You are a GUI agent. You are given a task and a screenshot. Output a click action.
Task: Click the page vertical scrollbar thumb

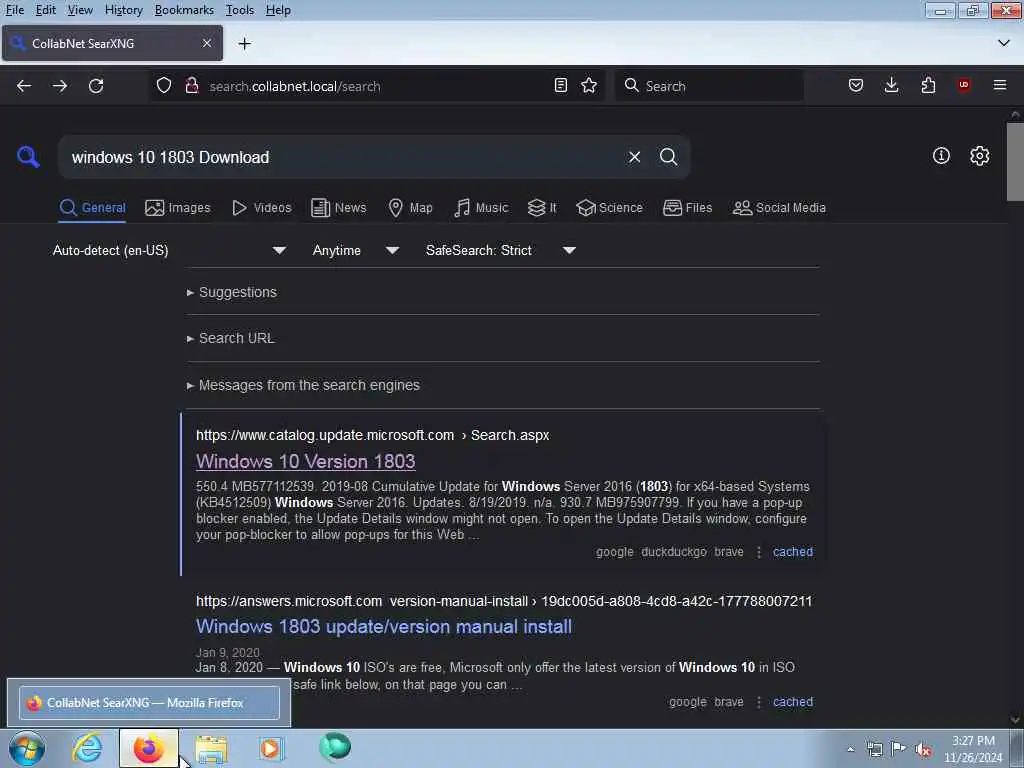(1014, 161)
